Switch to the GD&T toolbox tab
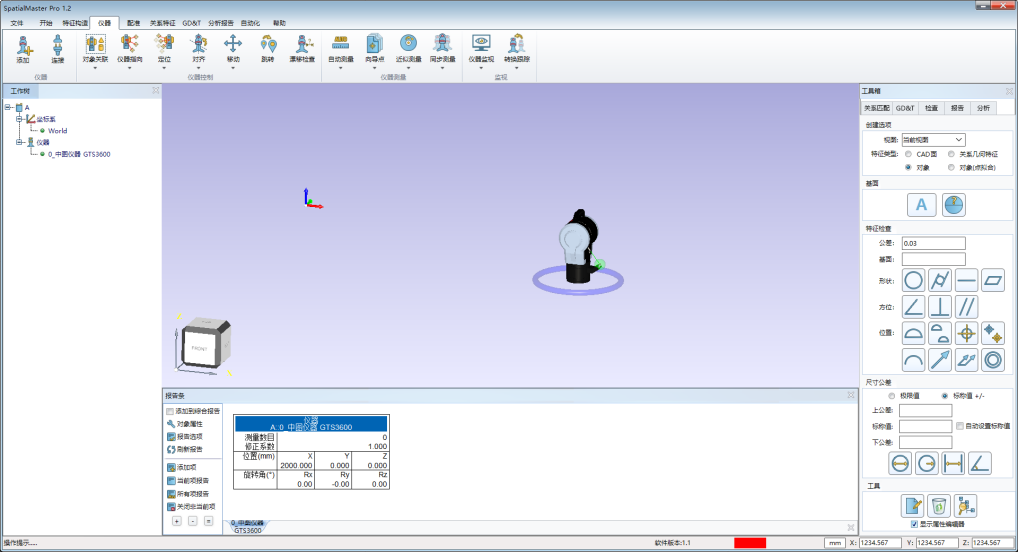The width and height of the screenshot is (1018, 552). point(905,107)
